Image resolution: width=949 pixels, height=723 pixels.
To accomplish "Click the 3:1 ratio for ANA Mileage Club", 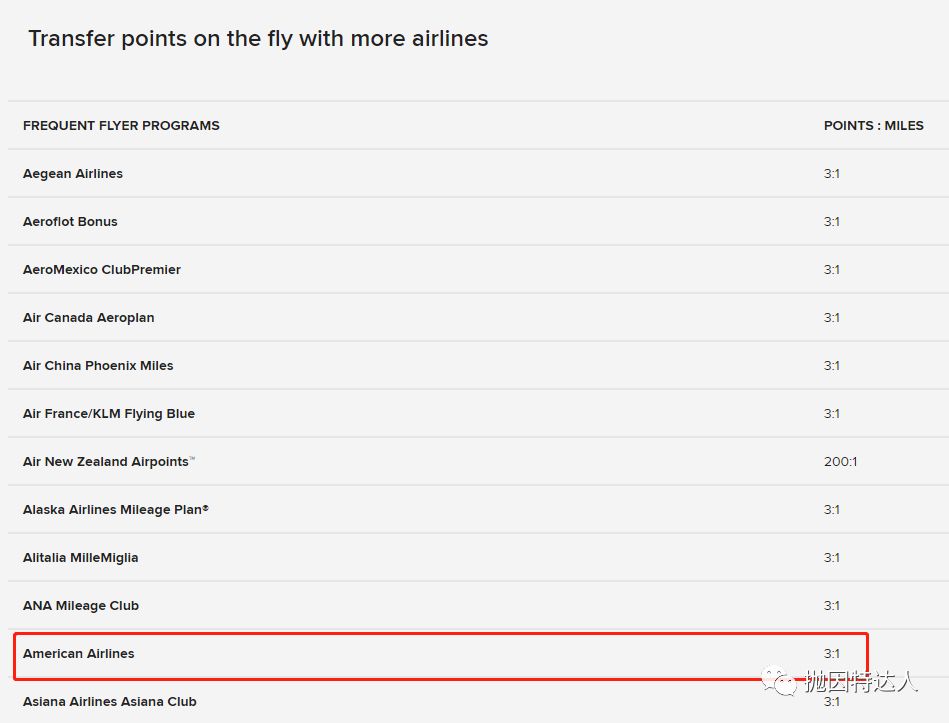I will coord(832,606).
